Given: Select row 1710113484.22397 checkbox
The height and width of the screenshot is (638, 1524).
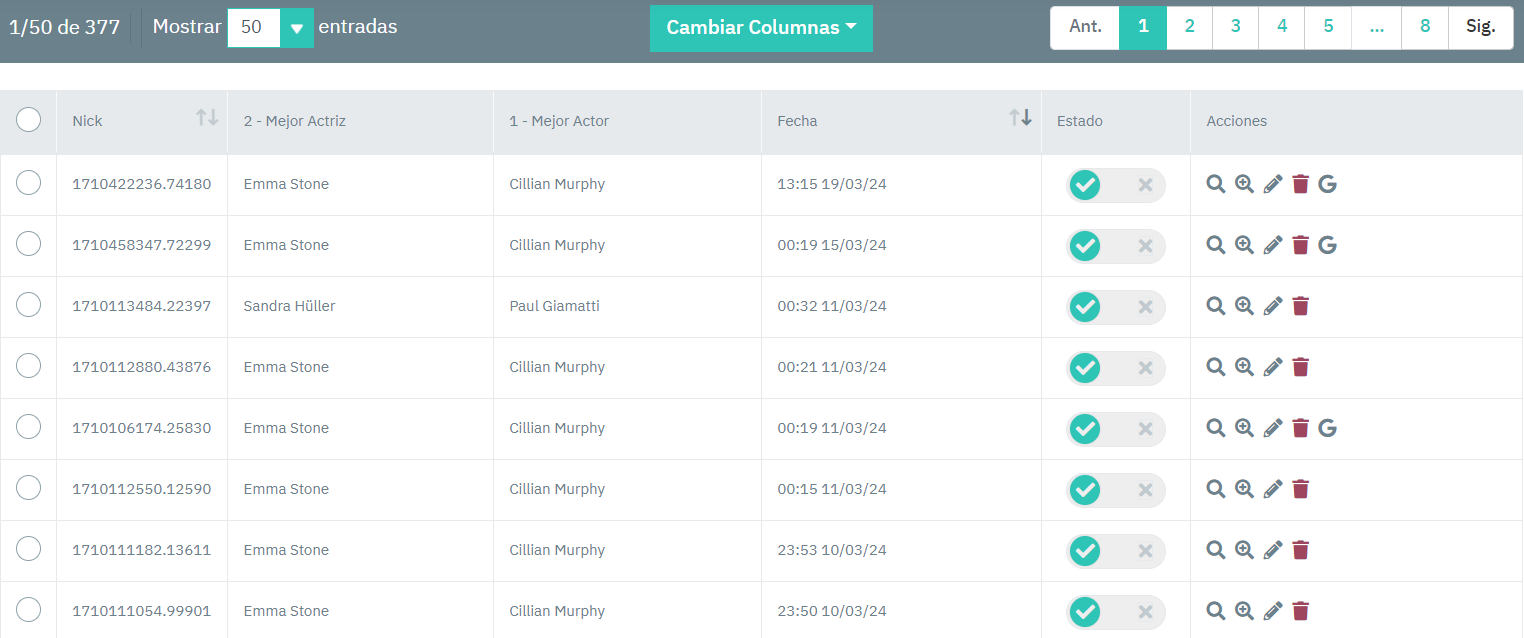Looking at the screenshot, I should pyautogui.click(x=28, y=305).
